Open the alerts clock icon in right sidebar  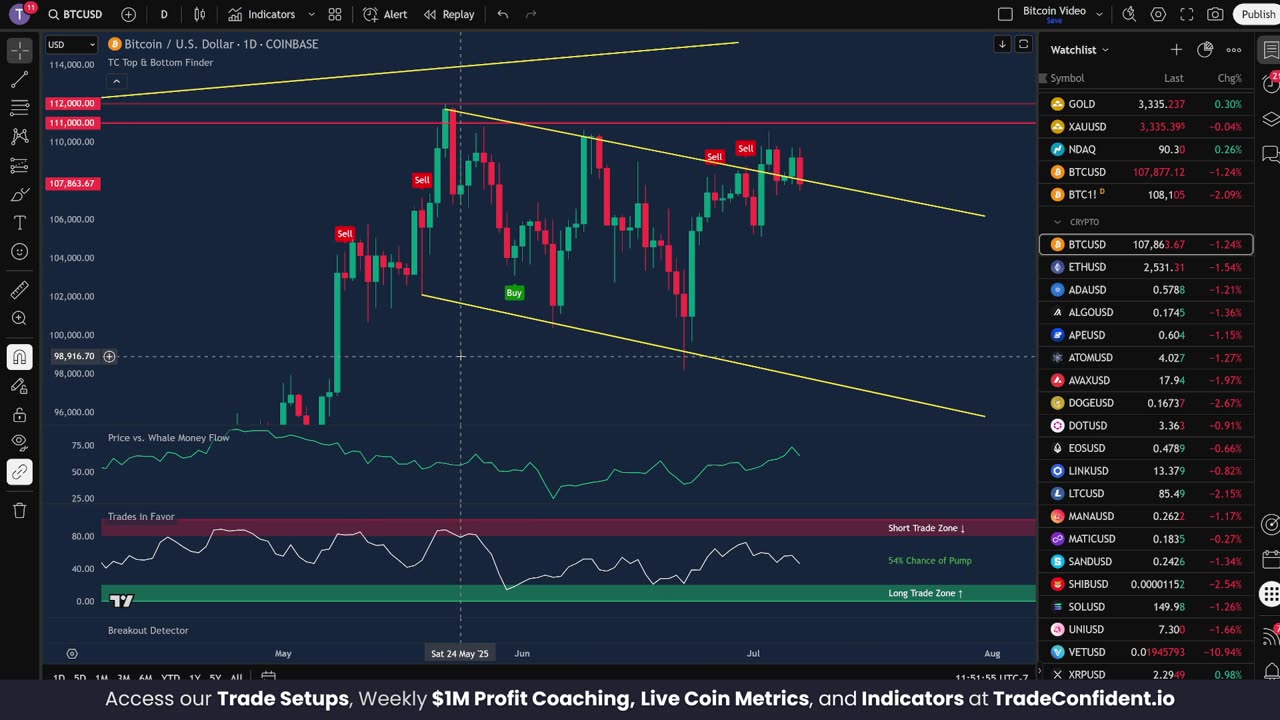(1270, 85)
